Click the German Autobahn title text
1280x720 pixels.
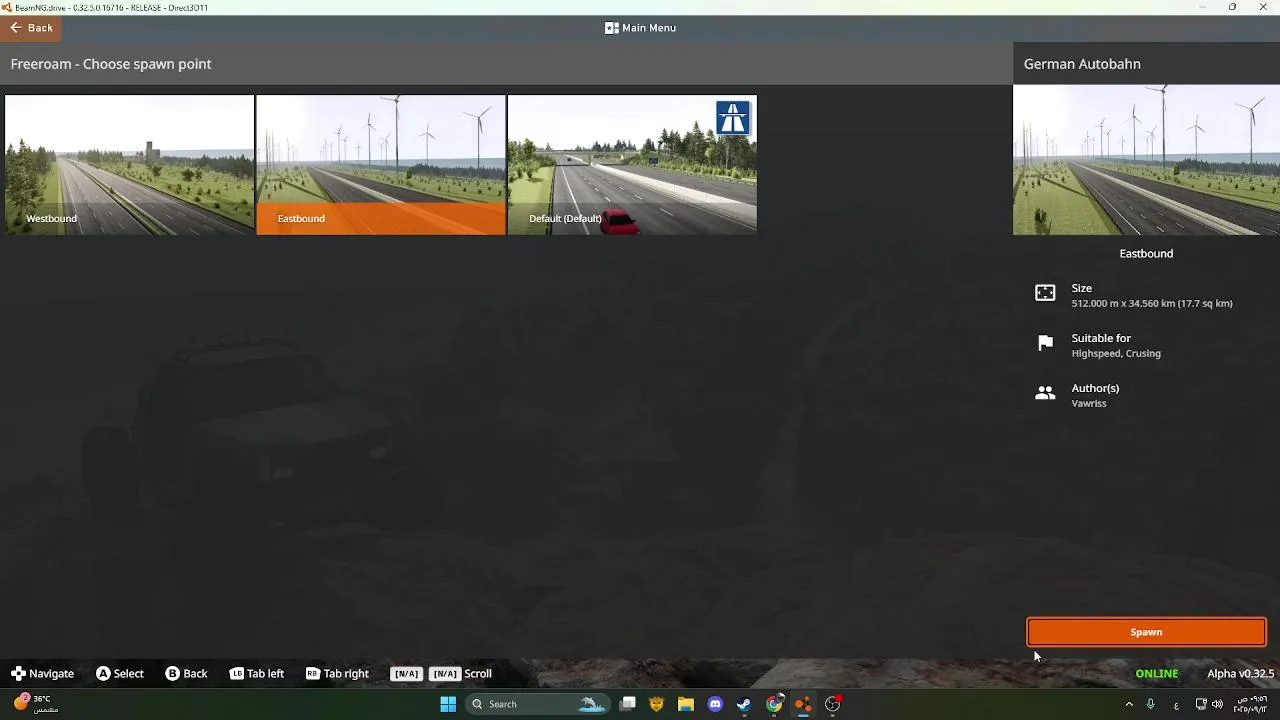pos(1082,64)
